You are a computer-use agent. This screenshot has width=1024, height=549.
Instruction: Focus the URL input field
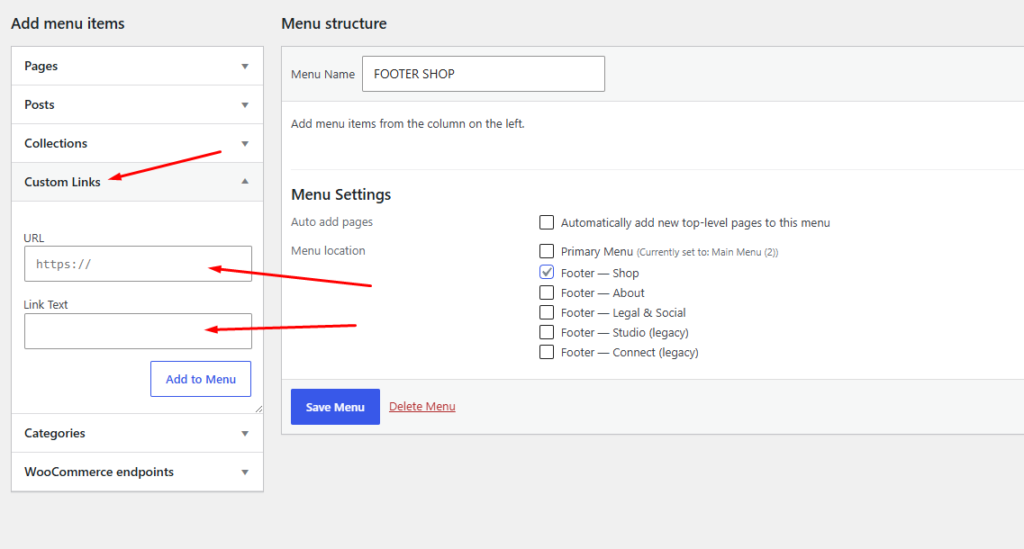(x=138, y=264)
